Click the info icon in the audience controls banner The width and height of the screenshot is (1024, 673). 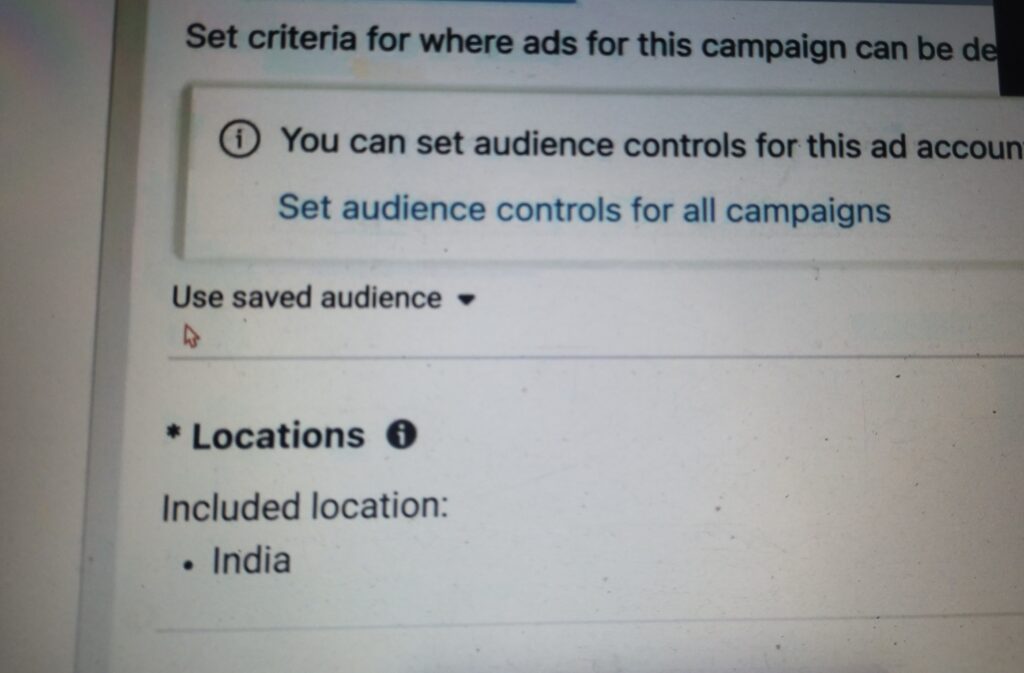tap(239, 141)
